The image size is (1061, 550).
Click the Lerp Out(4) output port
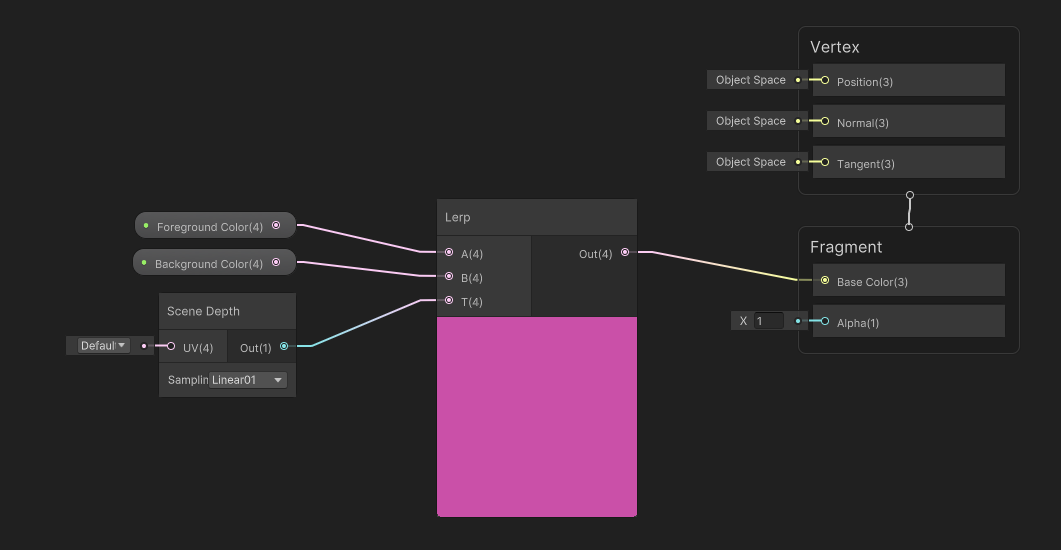625,253
